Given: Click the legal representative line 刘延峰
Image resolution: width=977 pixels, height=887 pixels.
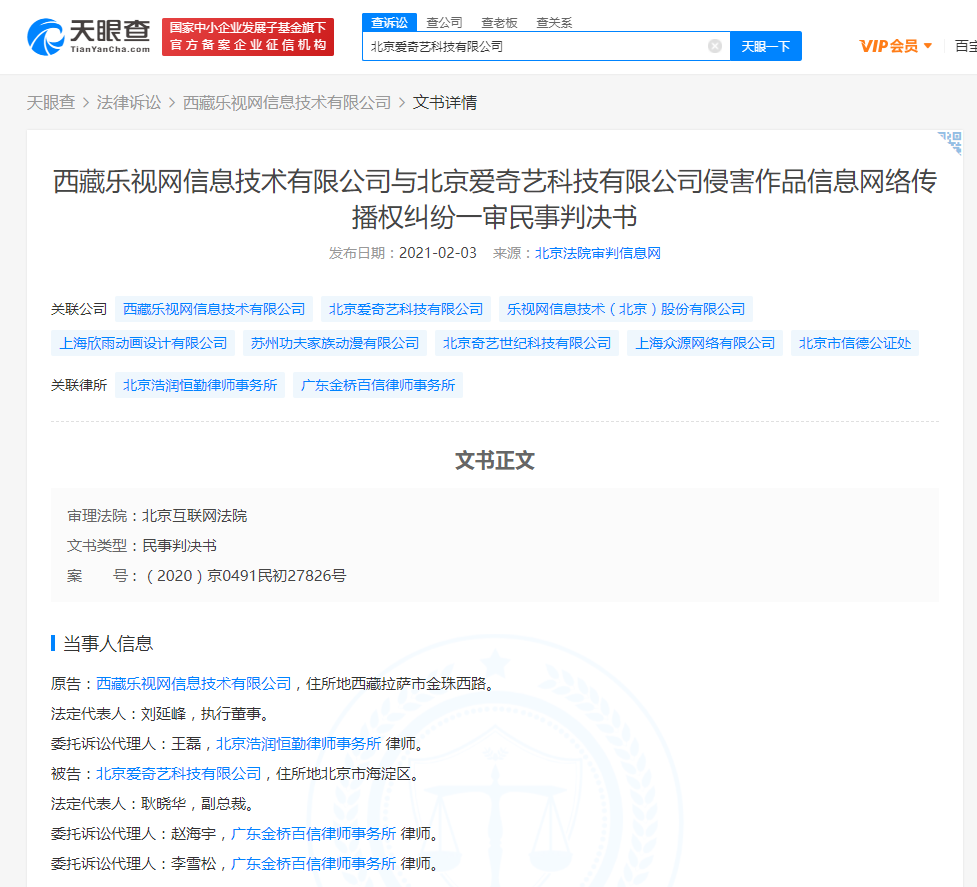Looking at the screenshot, I should [x=160, y=713].
